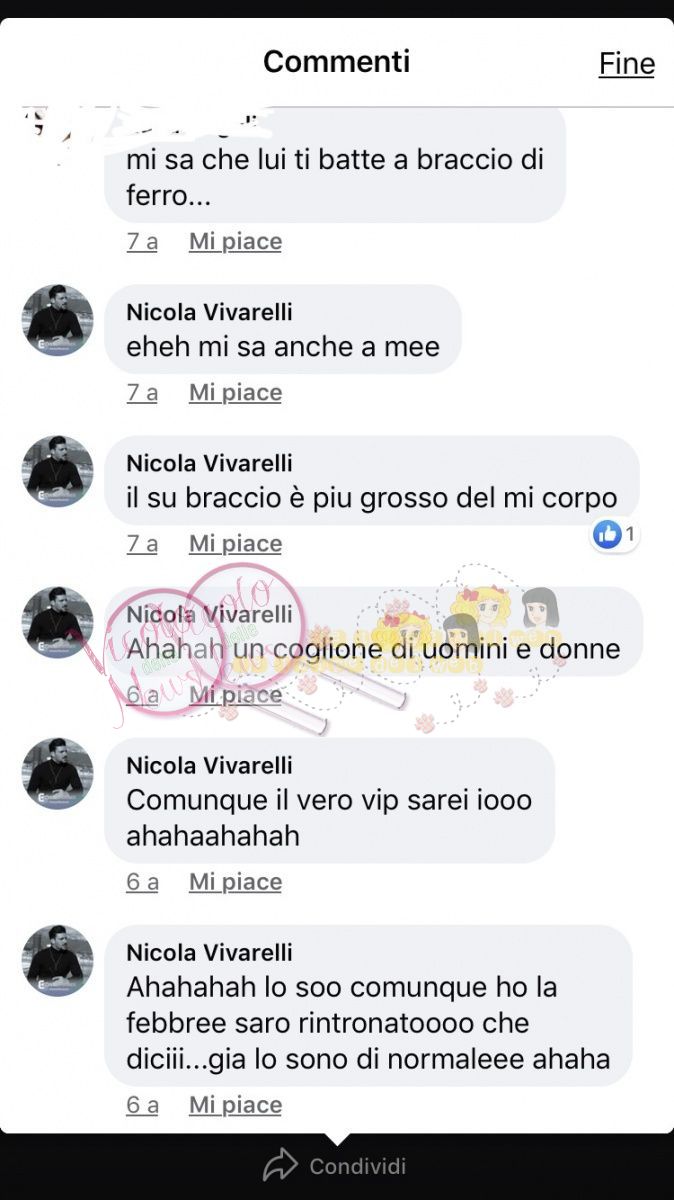The height and width of the screenshot is (1200, 674).
Task: Click the Condividi share arrow icon
Action: [280, 1166]
